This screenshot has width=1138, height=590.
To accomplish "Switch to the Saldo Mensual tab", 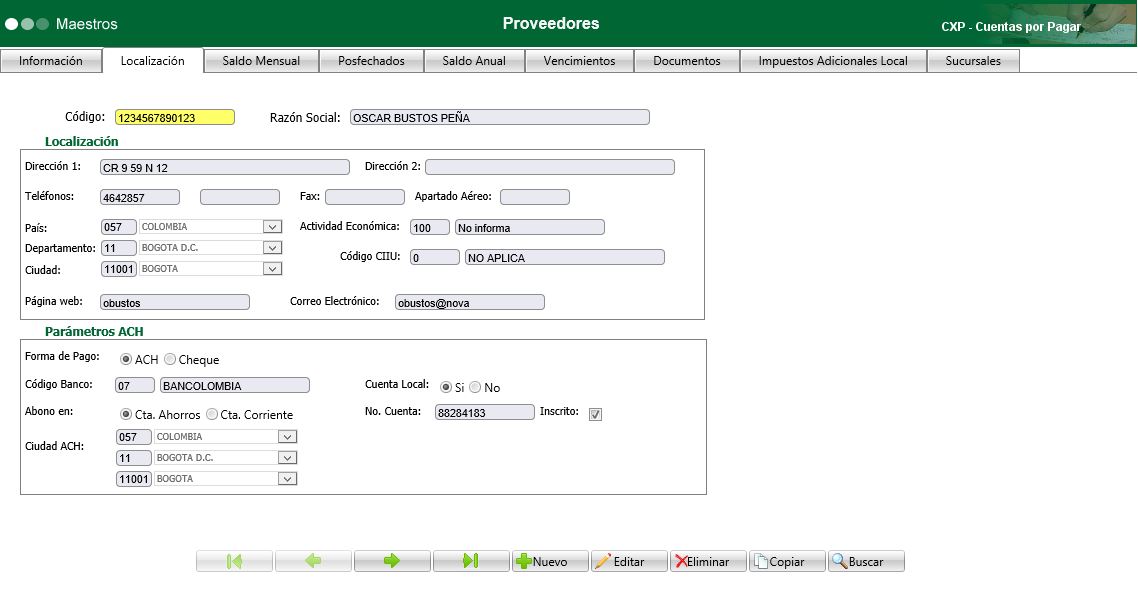I will click(x=261, y=61).
